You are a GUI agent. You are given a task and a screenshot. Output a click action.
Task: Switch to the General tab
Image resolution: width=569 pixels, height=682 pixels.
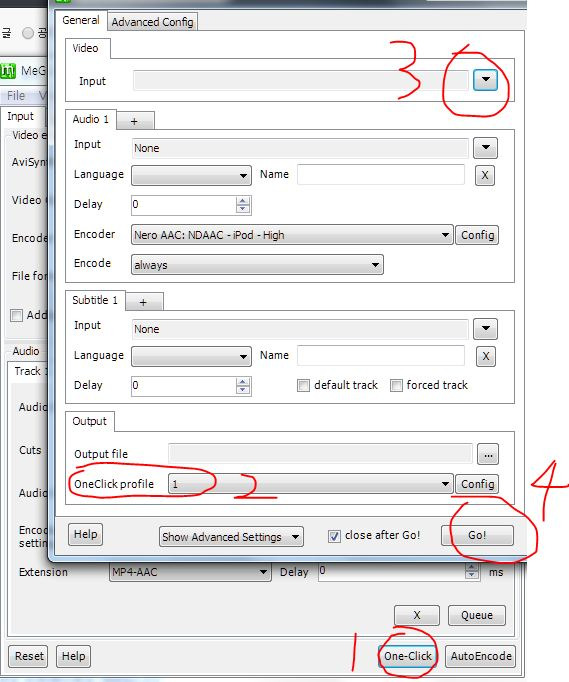click(80, 20)
